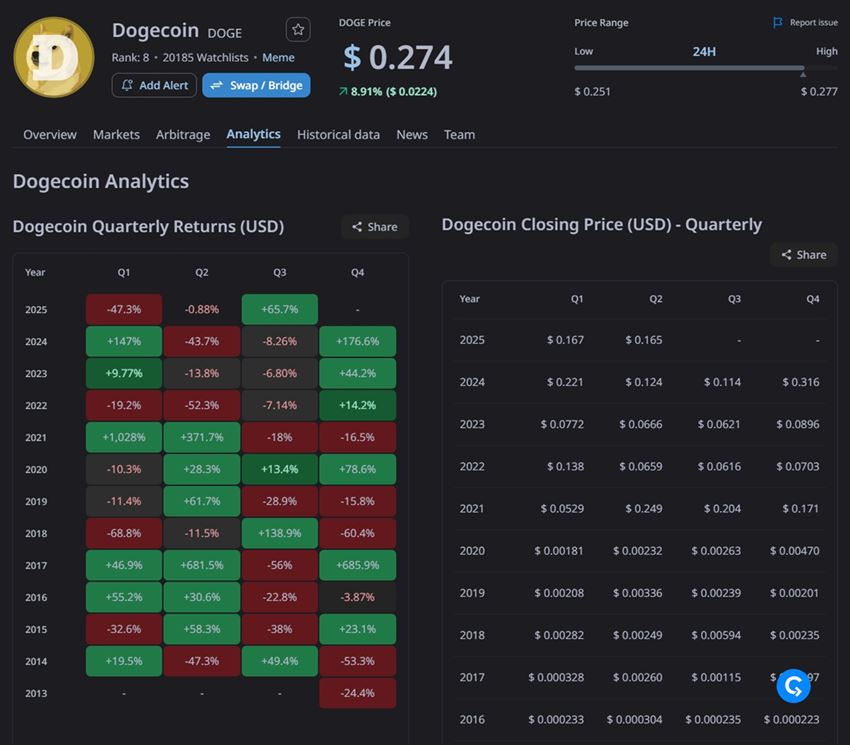Click the Q3 column header in returns table
This screenshot has height=745, width=850.
(x=280, y=272)
